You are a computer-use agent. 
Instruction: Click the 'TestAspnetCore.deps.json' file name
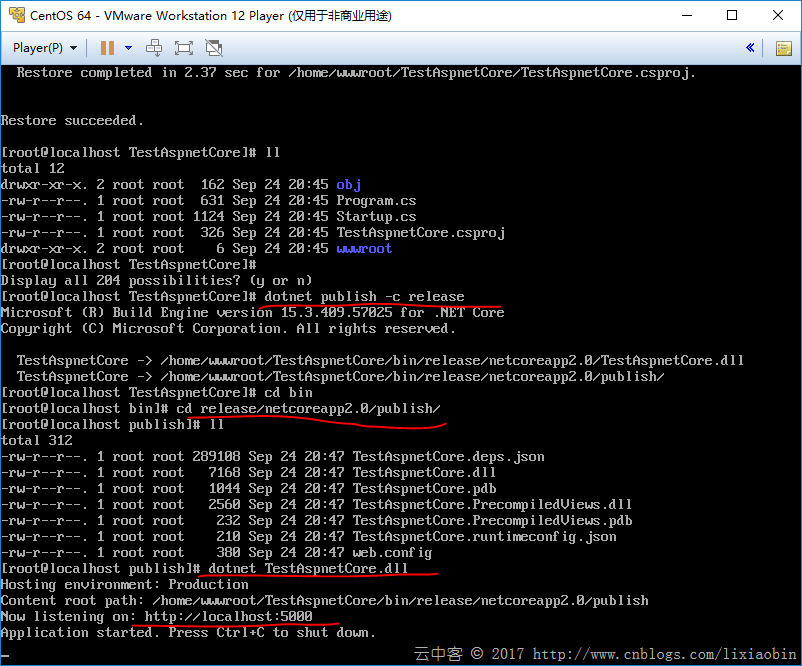click(x=449, y=457)
